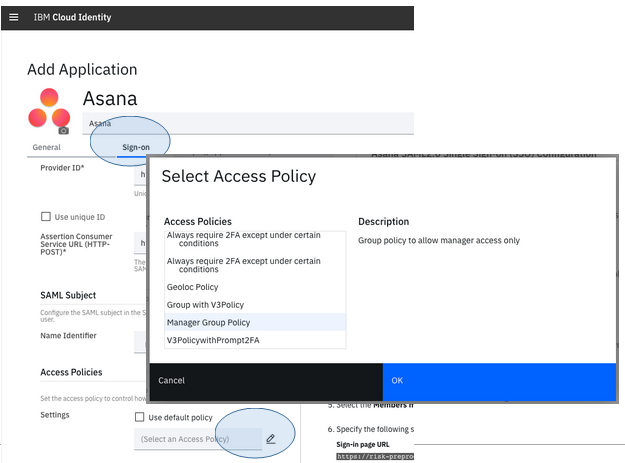The height and width of the screenshot is (463, 625).
Task: Open the hamburger navigation menu
Action: click(14, 17)
